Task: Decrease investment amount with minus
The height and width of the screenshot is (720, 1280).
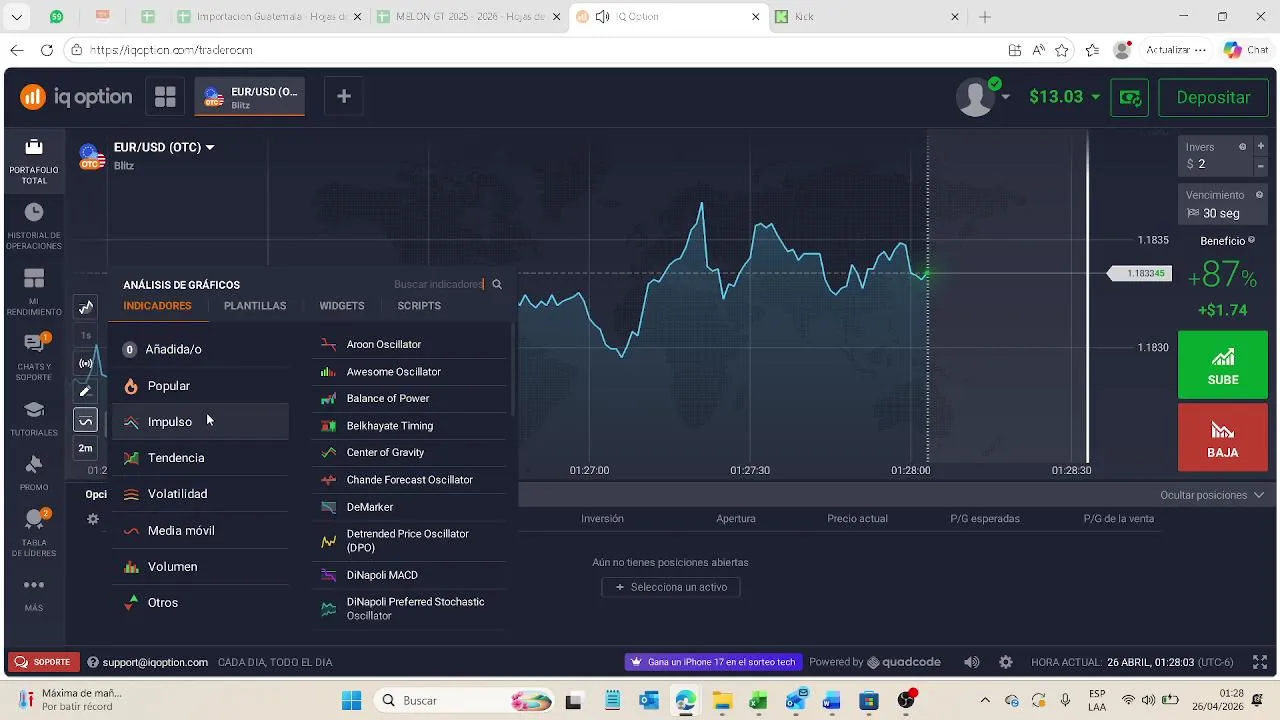Action: coord(1261,165)
